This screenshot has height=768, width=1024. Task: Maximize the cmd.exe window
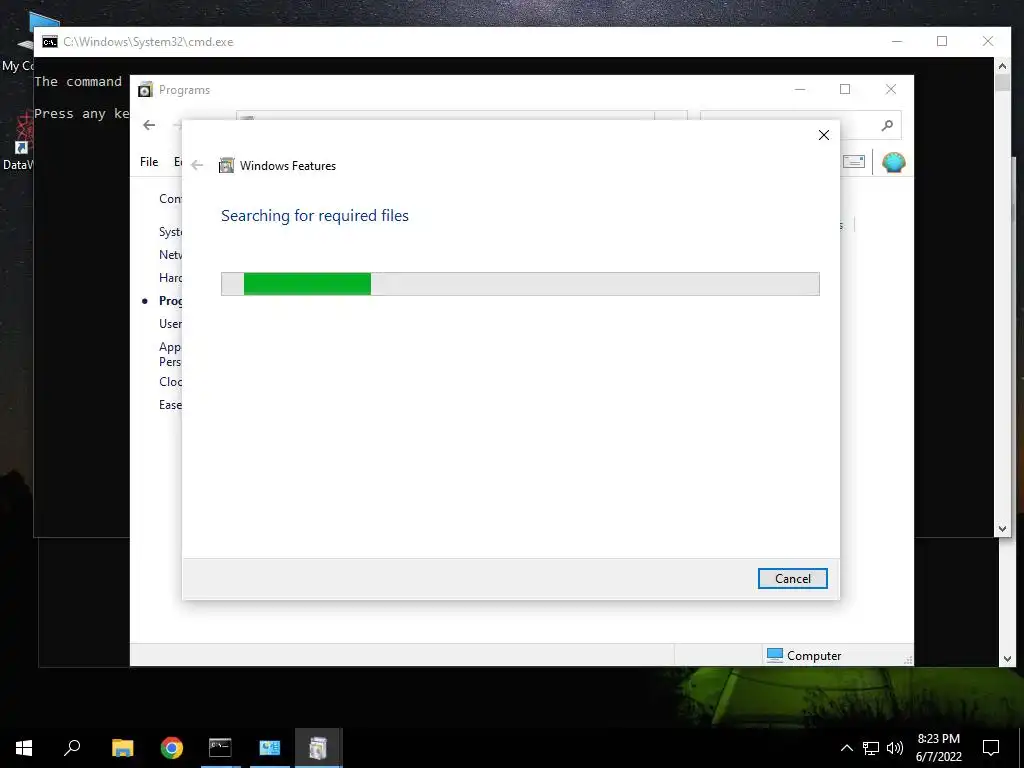942,42
